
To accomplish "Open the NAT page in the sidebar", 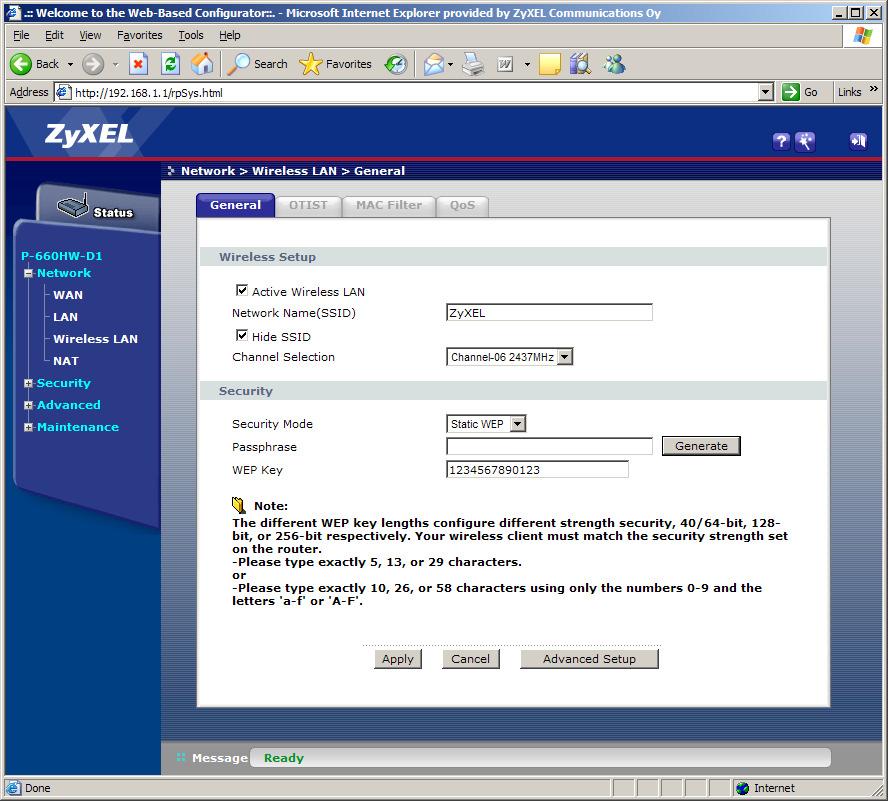I will click(66, 361).
